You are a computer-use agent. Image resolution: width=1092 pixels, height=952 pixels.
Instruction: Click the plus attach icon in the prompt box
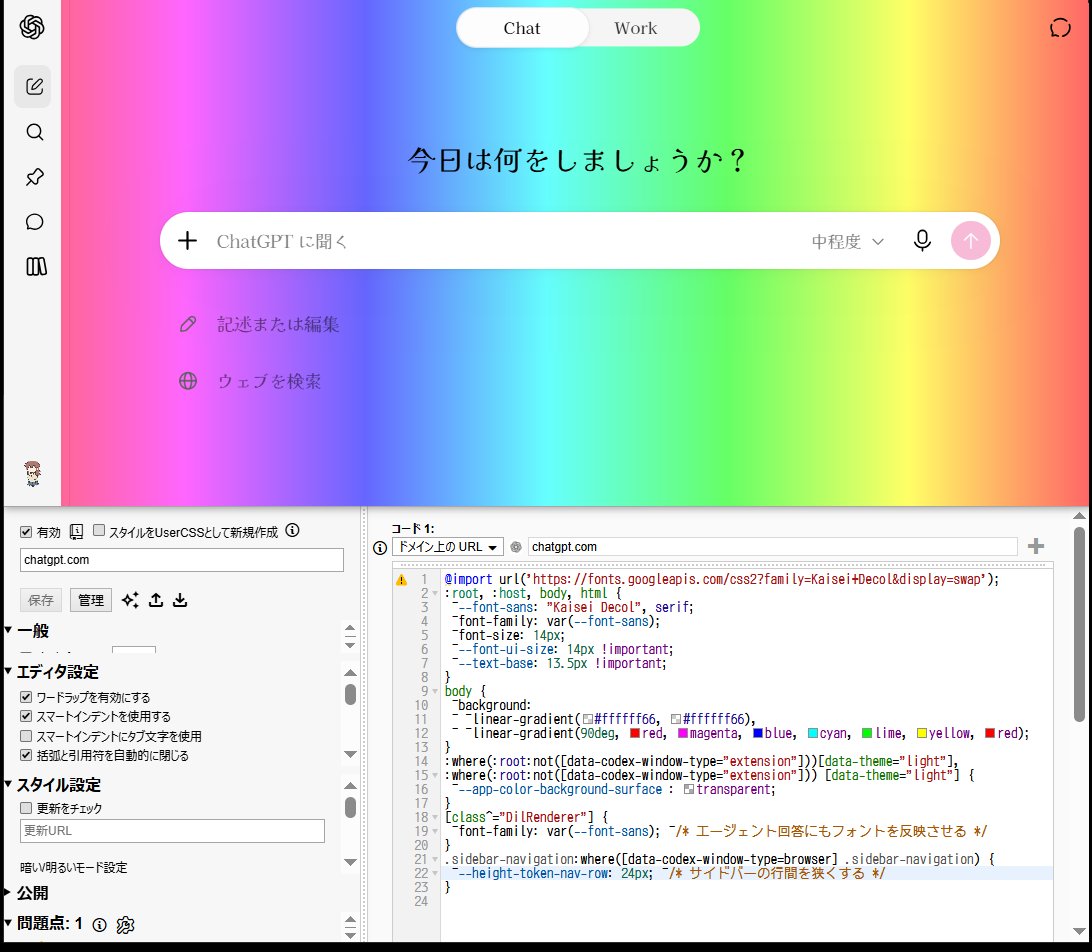pos(187,241)
